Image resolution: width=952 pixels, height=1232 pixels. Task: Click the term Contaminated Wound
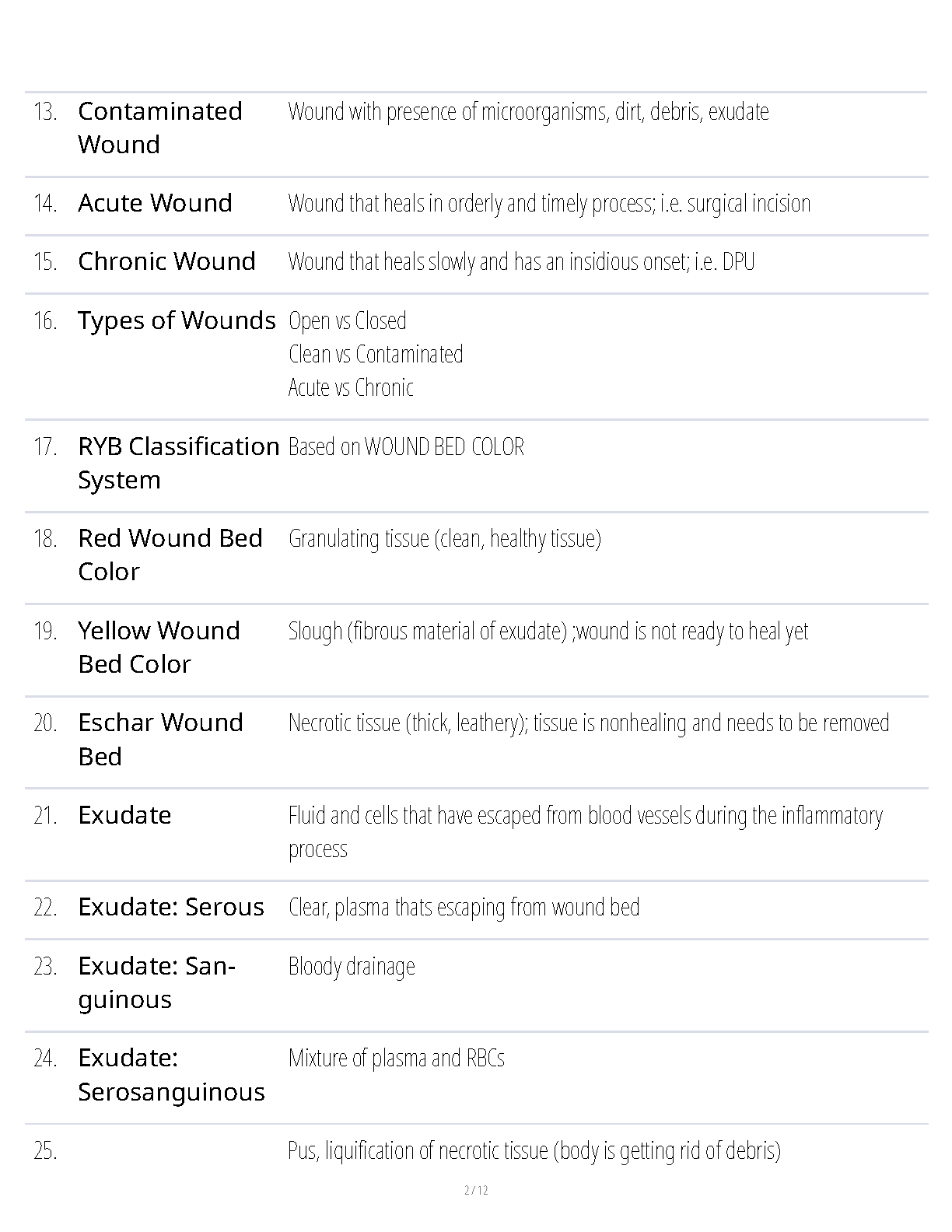pyautogui.click(x=160, y=128)
